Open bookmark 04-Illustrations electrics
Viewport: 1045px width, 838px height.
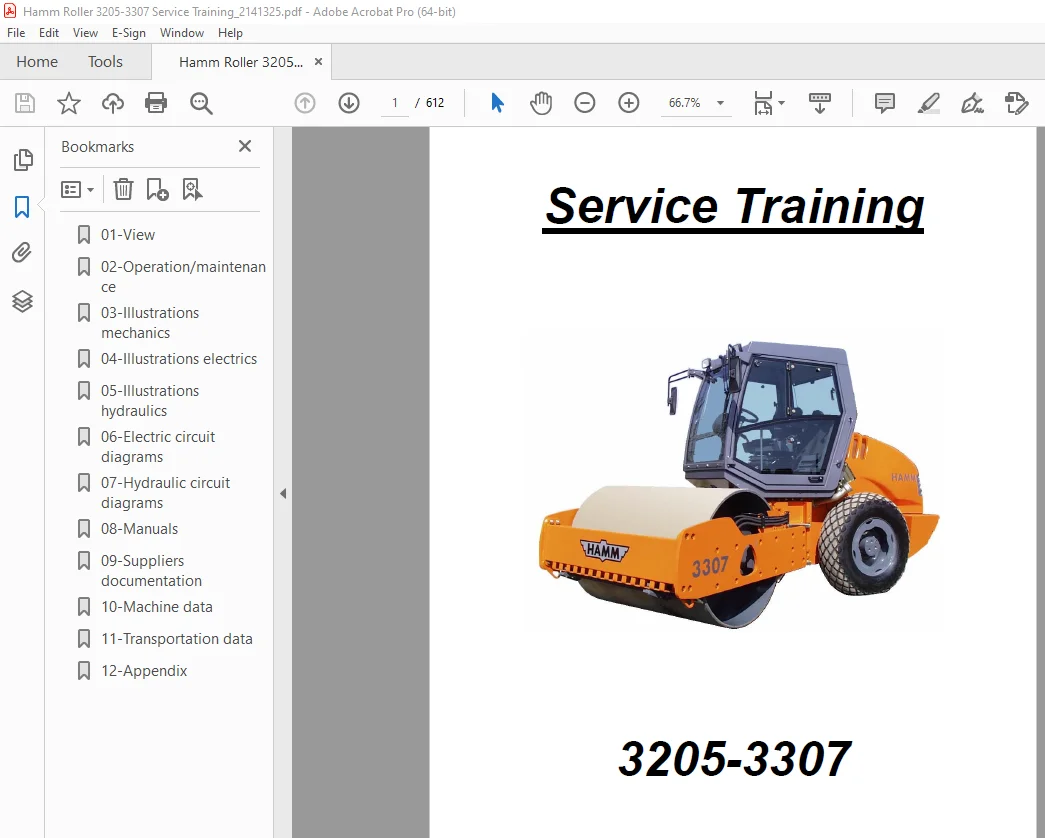pos(179,359)
